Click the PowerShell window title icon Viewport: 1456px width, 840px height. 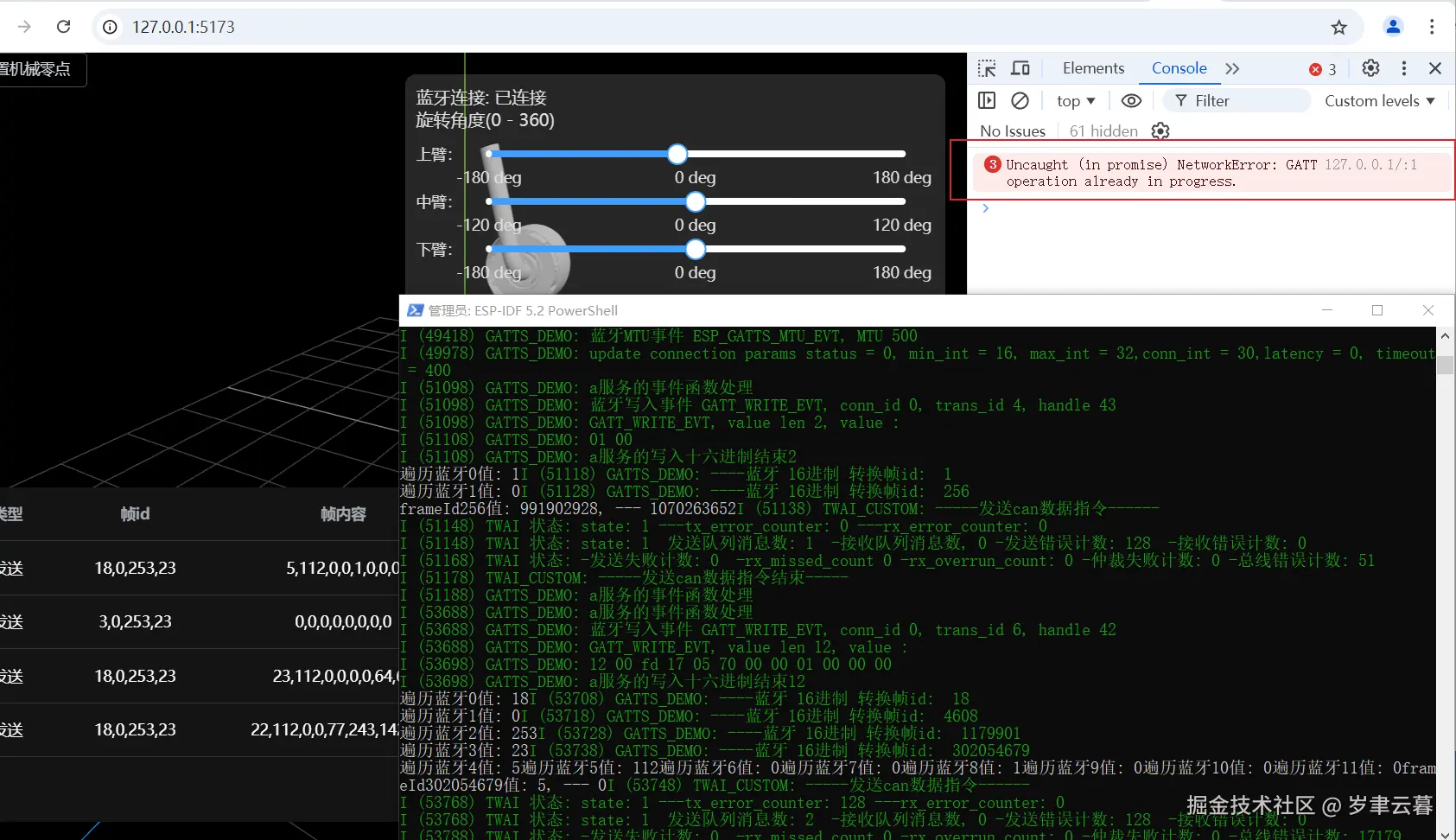[415, 310]
